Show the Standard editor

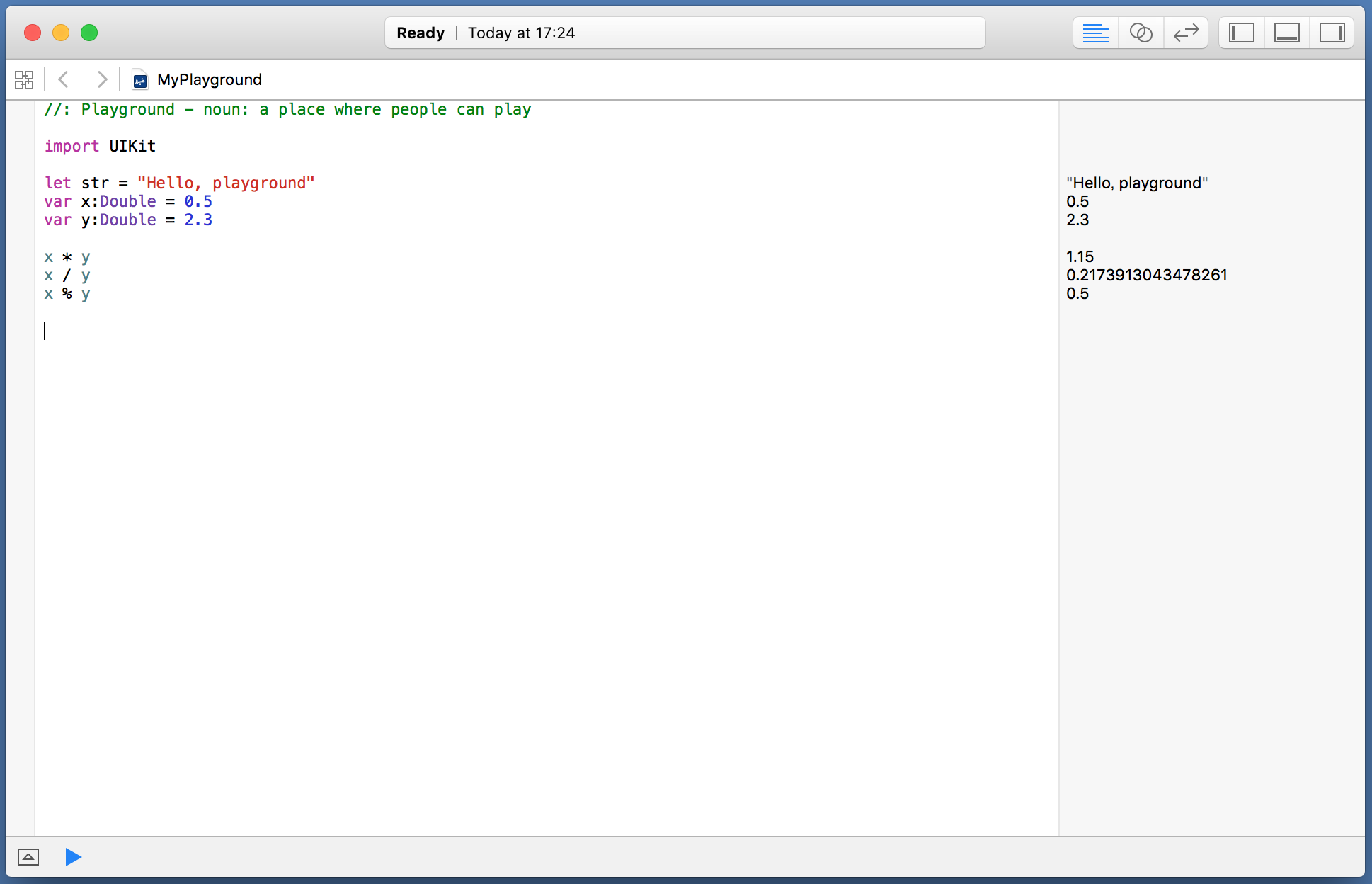(x=1095, y=33)
